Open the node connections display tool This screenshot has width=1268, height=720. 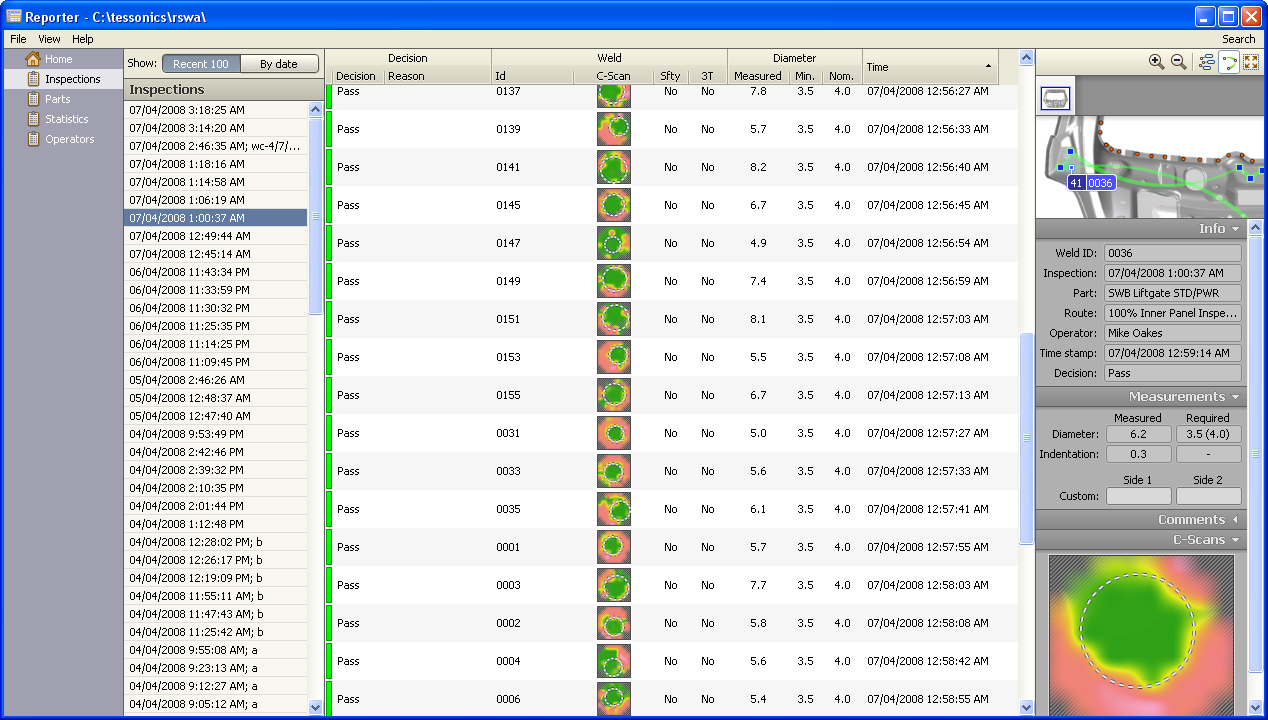pyautogui.click(x=1206, y=62)
